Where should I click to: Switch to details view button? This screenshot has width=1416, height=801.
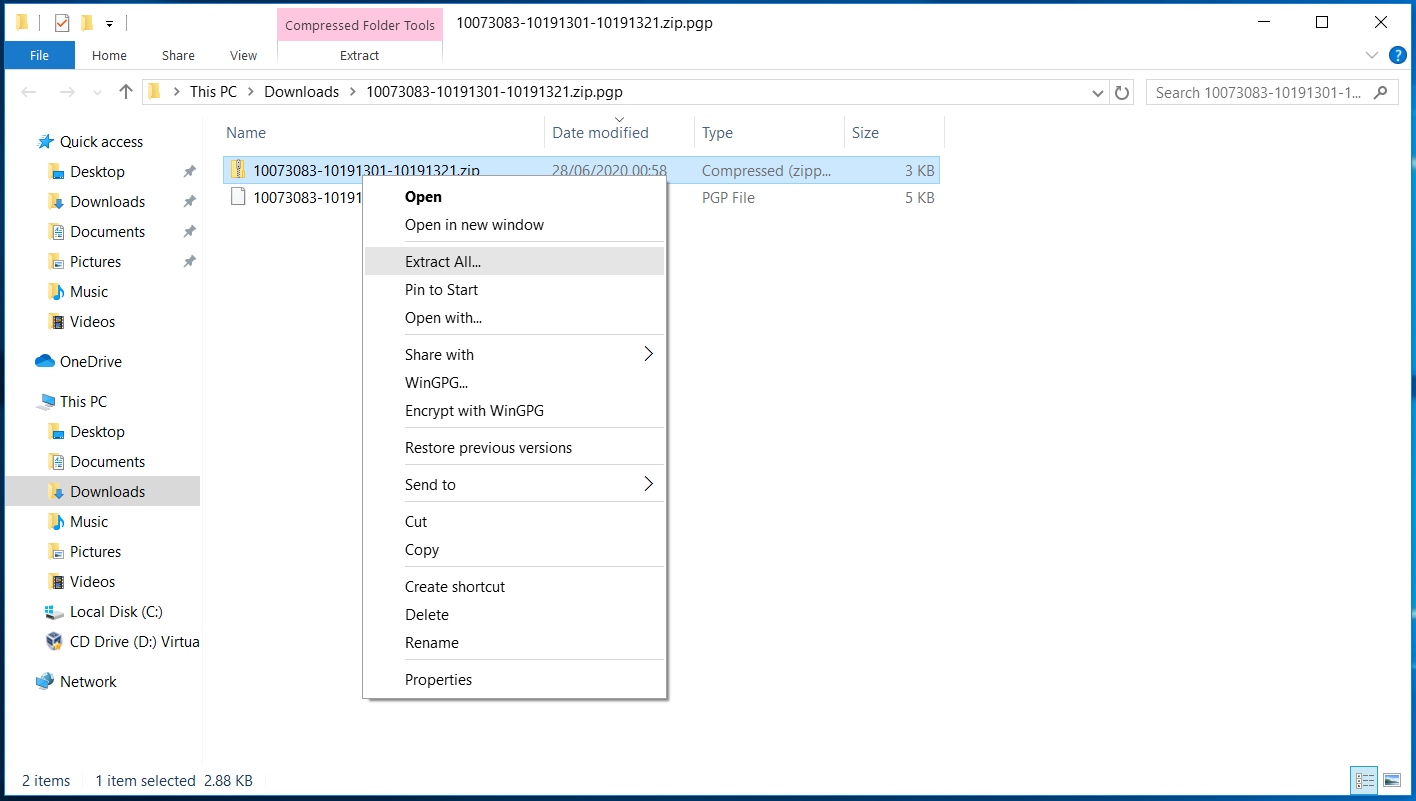[1363, 780]
